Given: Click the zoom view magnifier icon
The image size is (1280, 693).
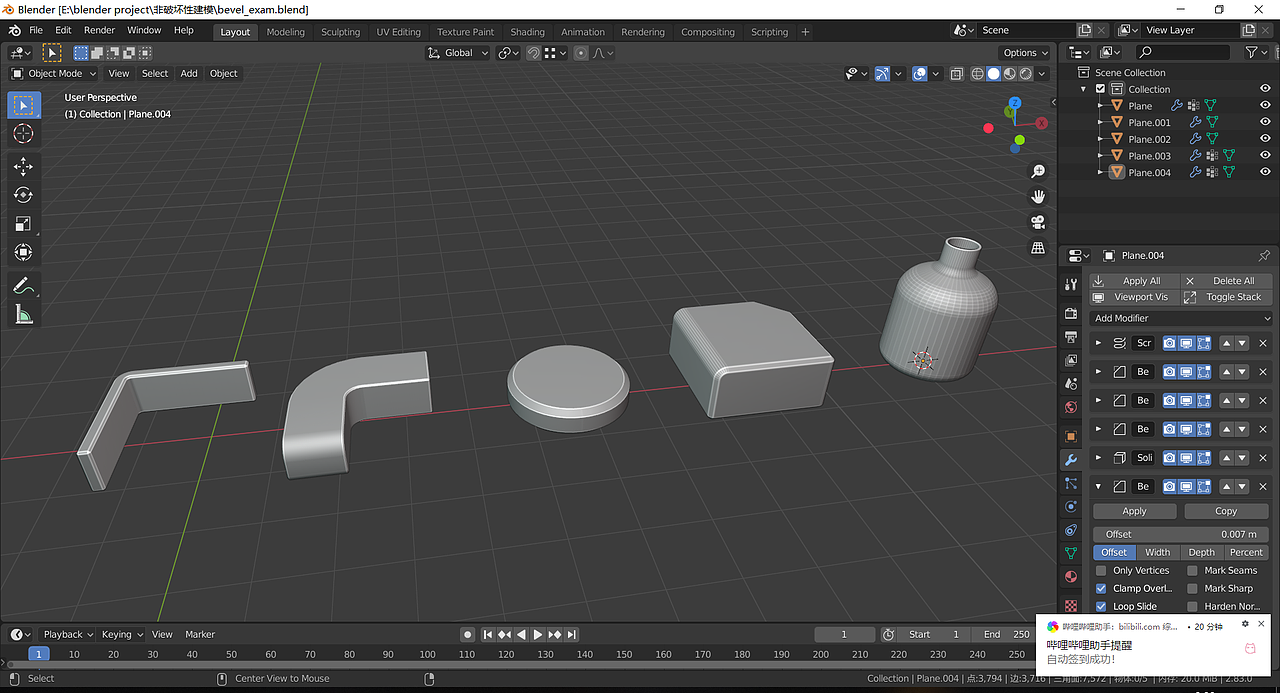Looking at the screenshot, I should coord(1038,172).
